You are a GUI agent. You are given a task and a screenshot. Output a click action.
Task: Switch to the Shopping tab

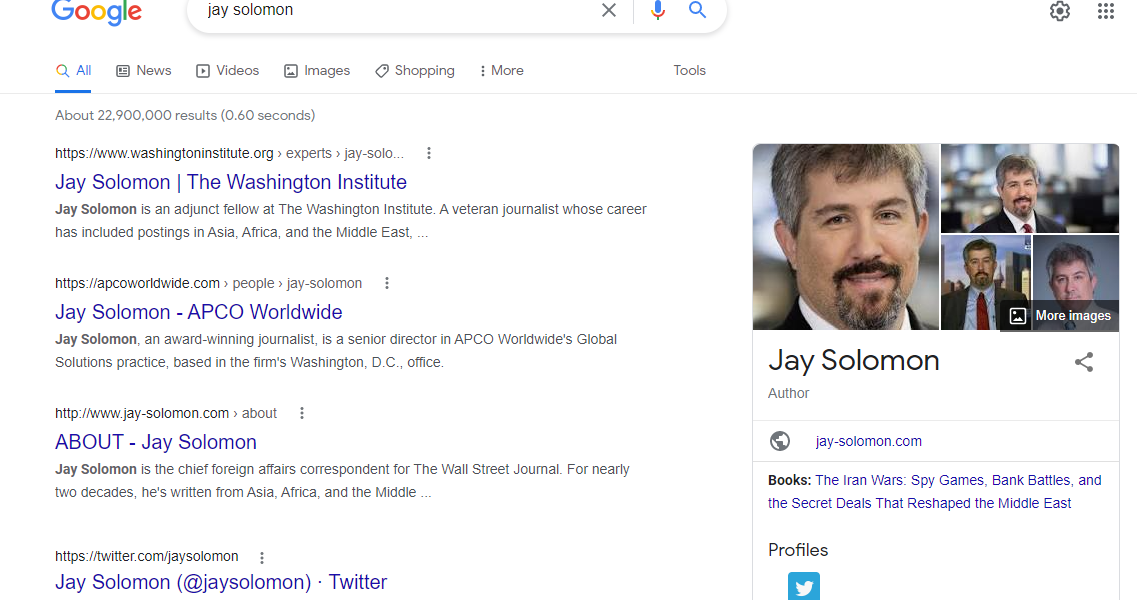click(x=415, y=71)
